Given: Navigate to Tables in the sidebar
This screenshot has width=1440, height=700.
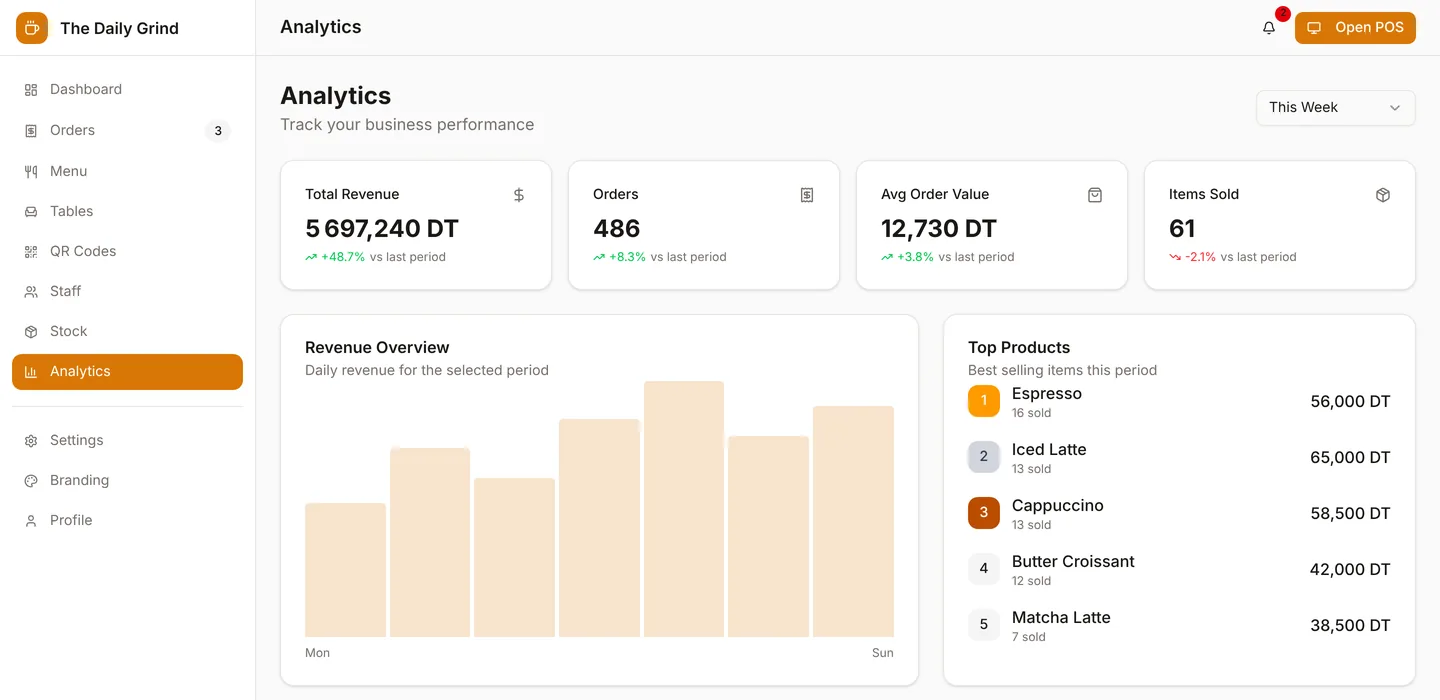Looking at the screenshot, I should [127, 212].
